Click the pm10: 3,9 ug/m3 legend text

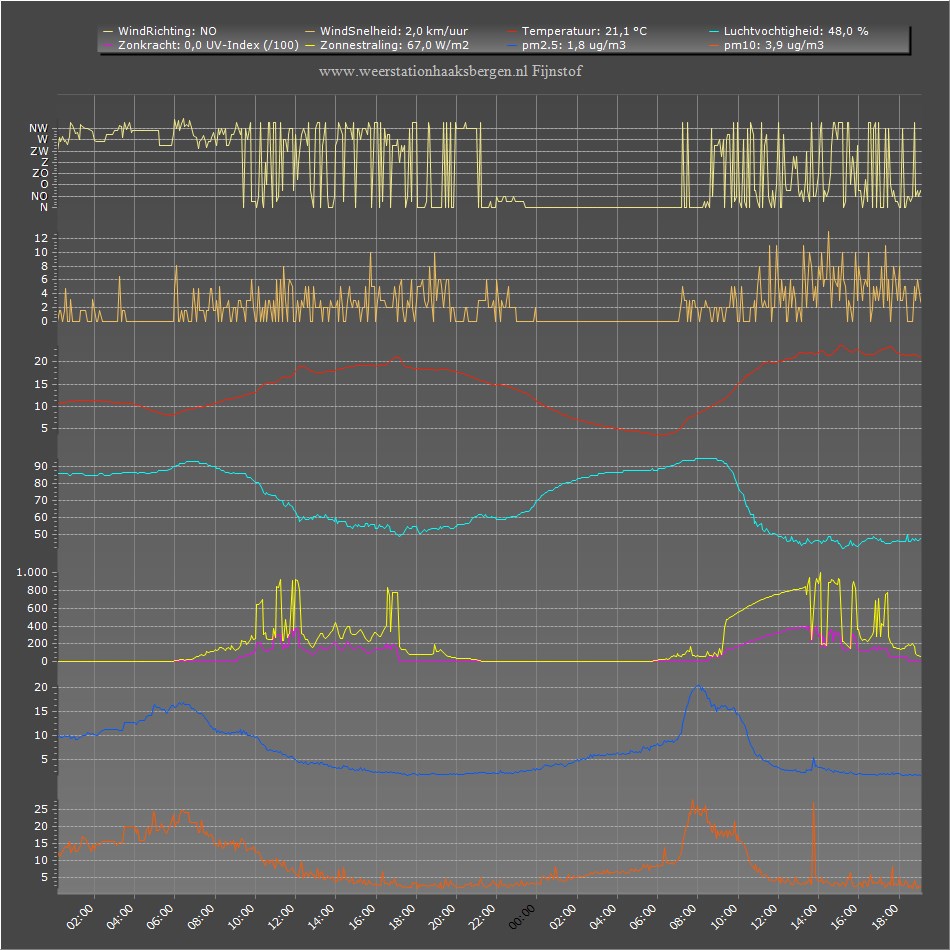(774, 45)
